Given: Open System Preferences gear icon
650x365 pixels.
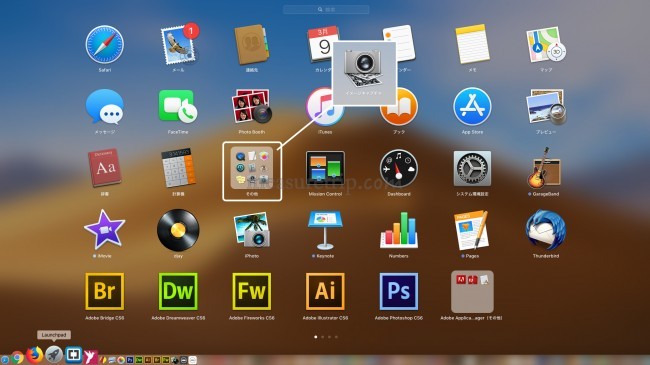Looking at the screenshot, I should click(x=472, y=168).
